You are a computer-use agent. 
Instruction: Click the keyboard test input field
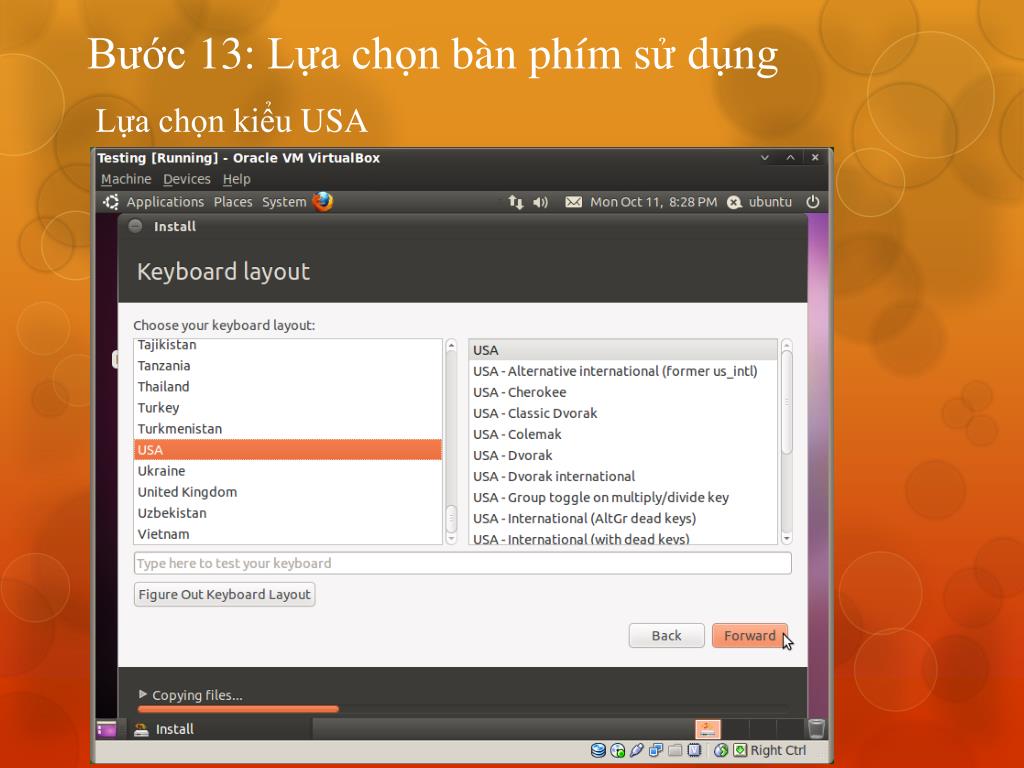pos(462,563)
